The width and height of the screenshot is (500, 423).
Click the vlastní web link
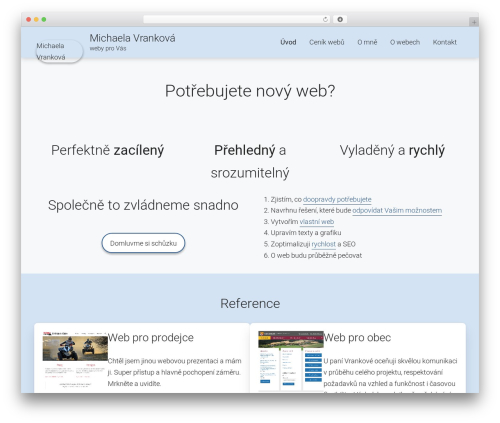[x=317, y=222]
